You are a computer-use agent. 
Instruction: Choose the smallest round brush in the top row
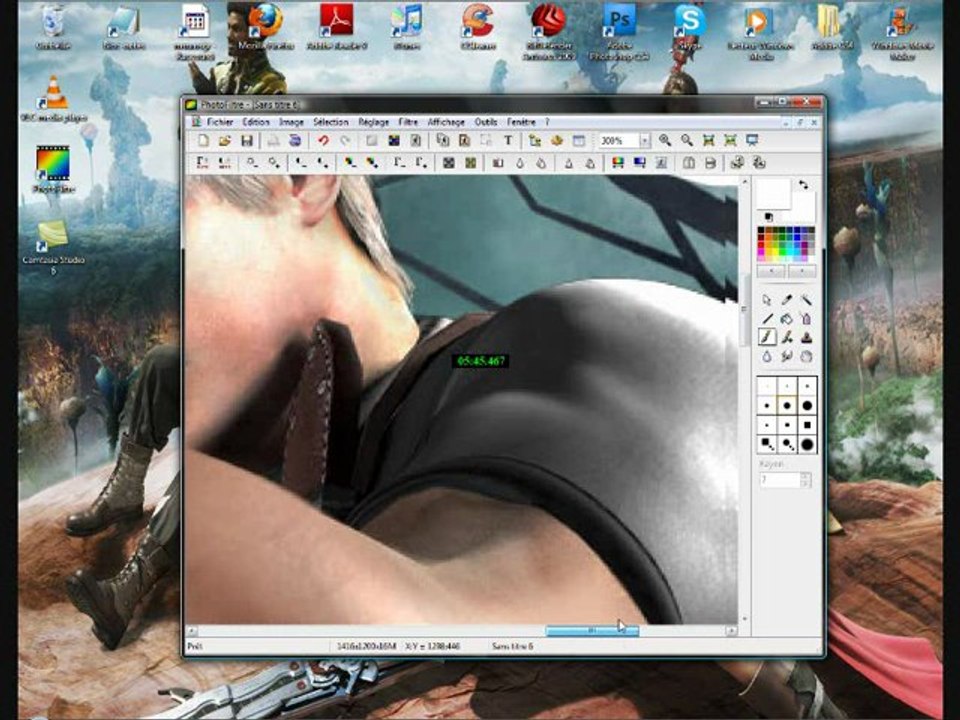(x=767, y=386)
